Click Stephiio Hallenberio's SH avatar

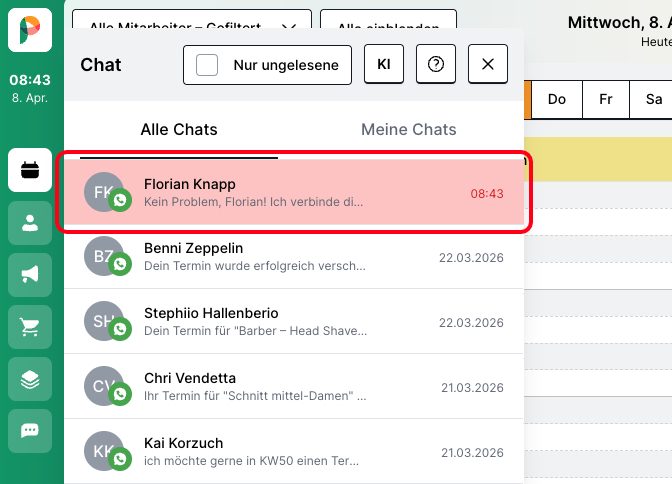tap(104, 321)
